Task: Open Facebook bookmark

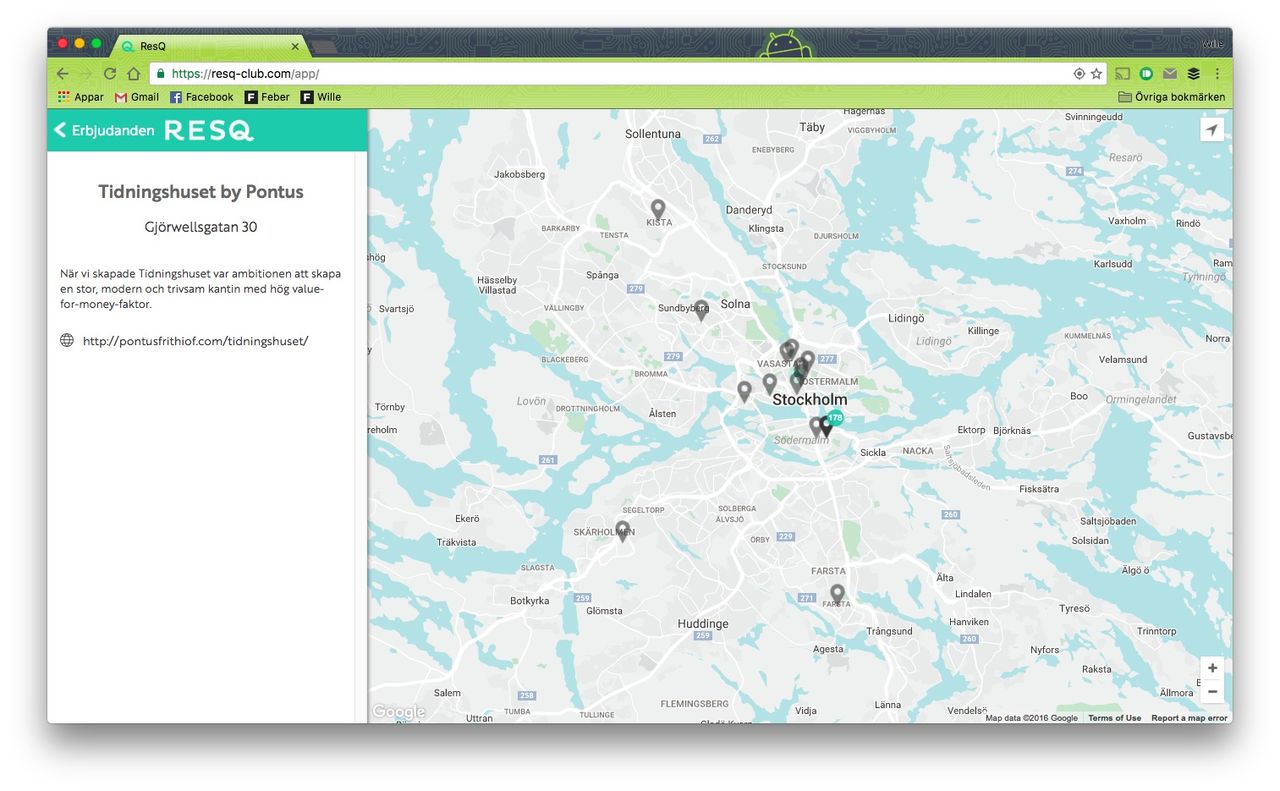Action: click(x=201, y=97)
